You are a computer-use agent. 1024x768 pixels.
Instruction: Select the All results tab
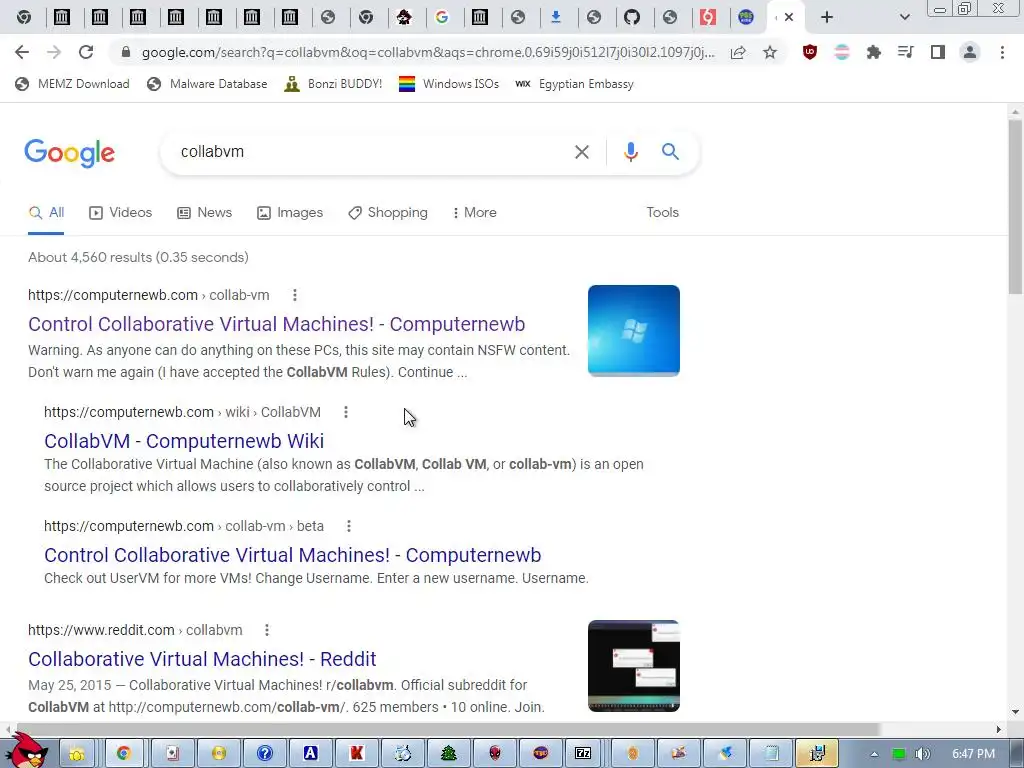(46, 213)
